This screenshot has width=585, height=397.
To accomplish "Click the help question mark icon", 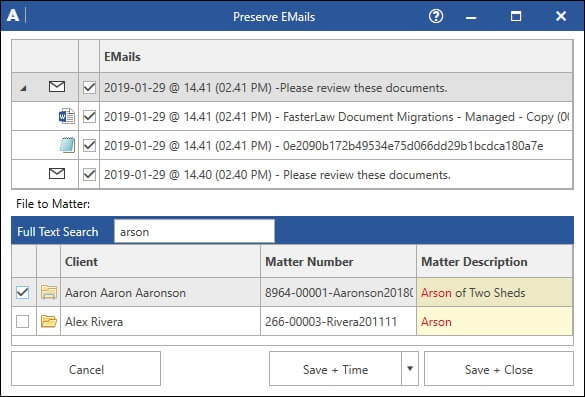I will click(x=436, y=16).
